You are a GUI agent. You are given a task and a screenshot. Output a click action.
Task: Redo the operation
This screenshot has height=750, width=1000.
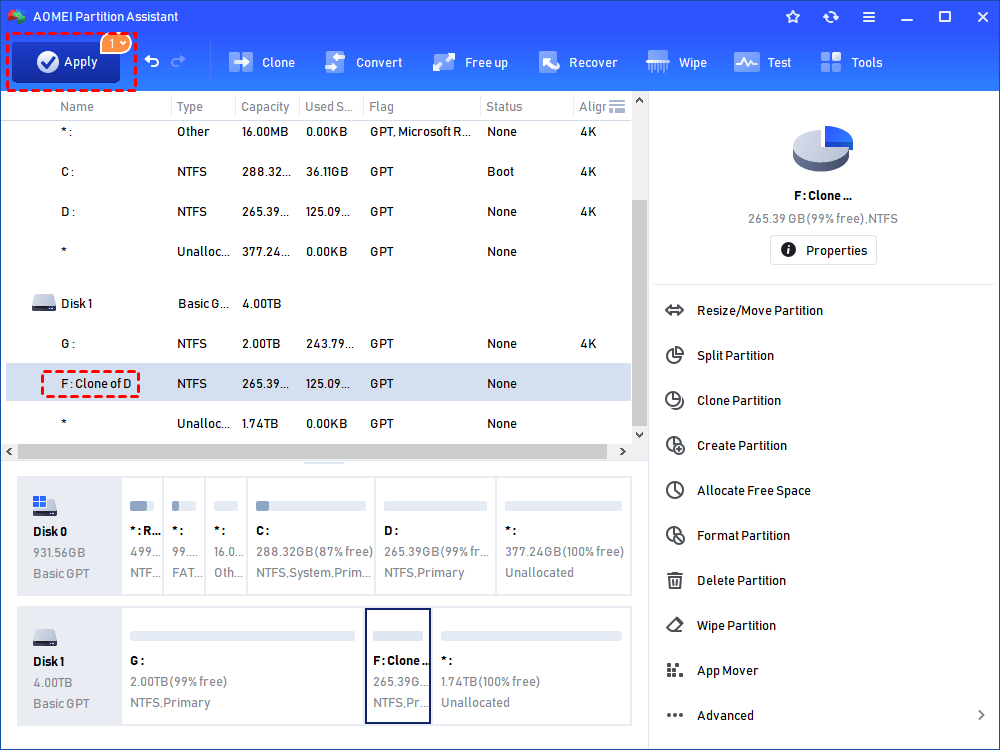pos(179,61)
